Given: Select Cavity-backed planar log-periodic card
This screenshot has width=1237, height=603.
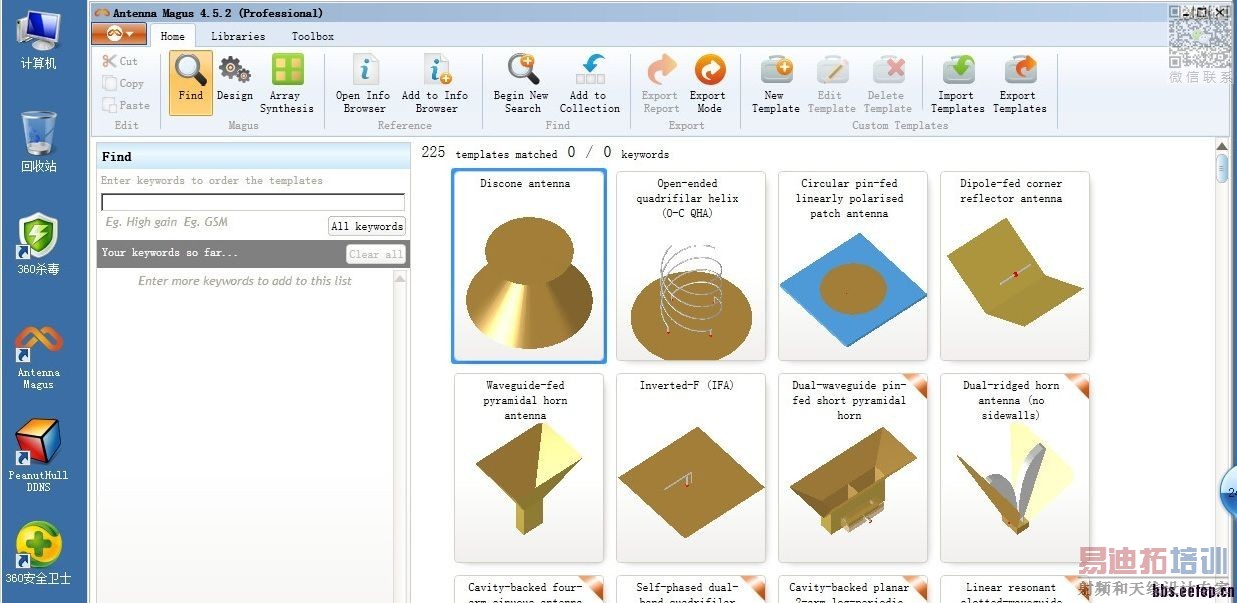Looking at the screenshot, I should [x=853, y=589].
